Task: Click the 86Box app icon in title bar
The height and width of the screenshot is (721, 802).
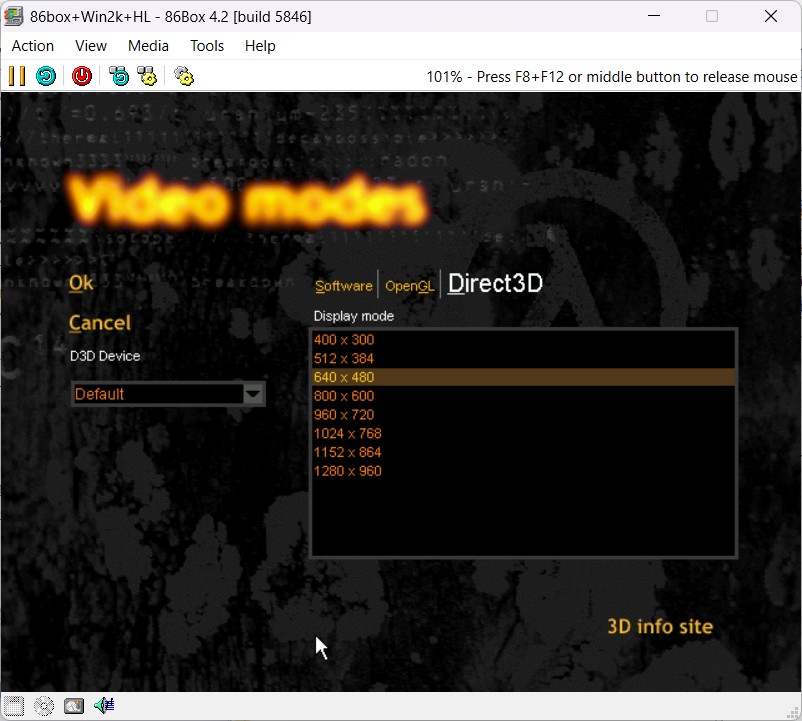Action: click(14, 16)
